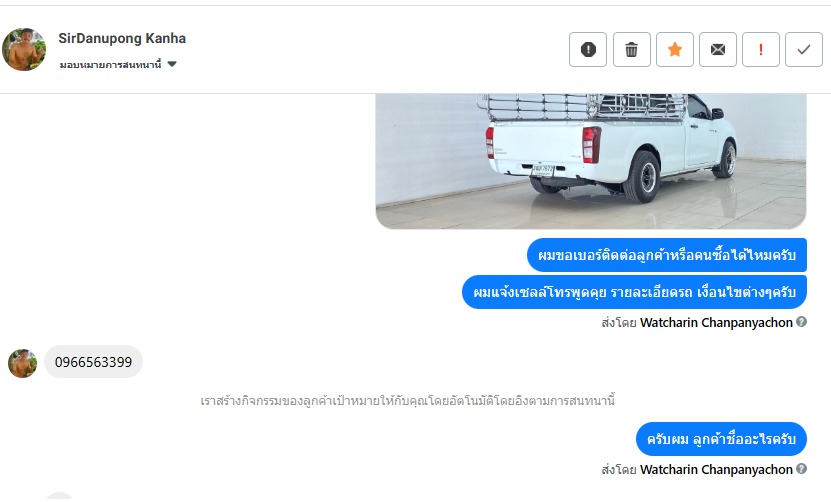
Task: Click help icon after last Watcharin Chanpanyachon
Action: coord(801,469)
